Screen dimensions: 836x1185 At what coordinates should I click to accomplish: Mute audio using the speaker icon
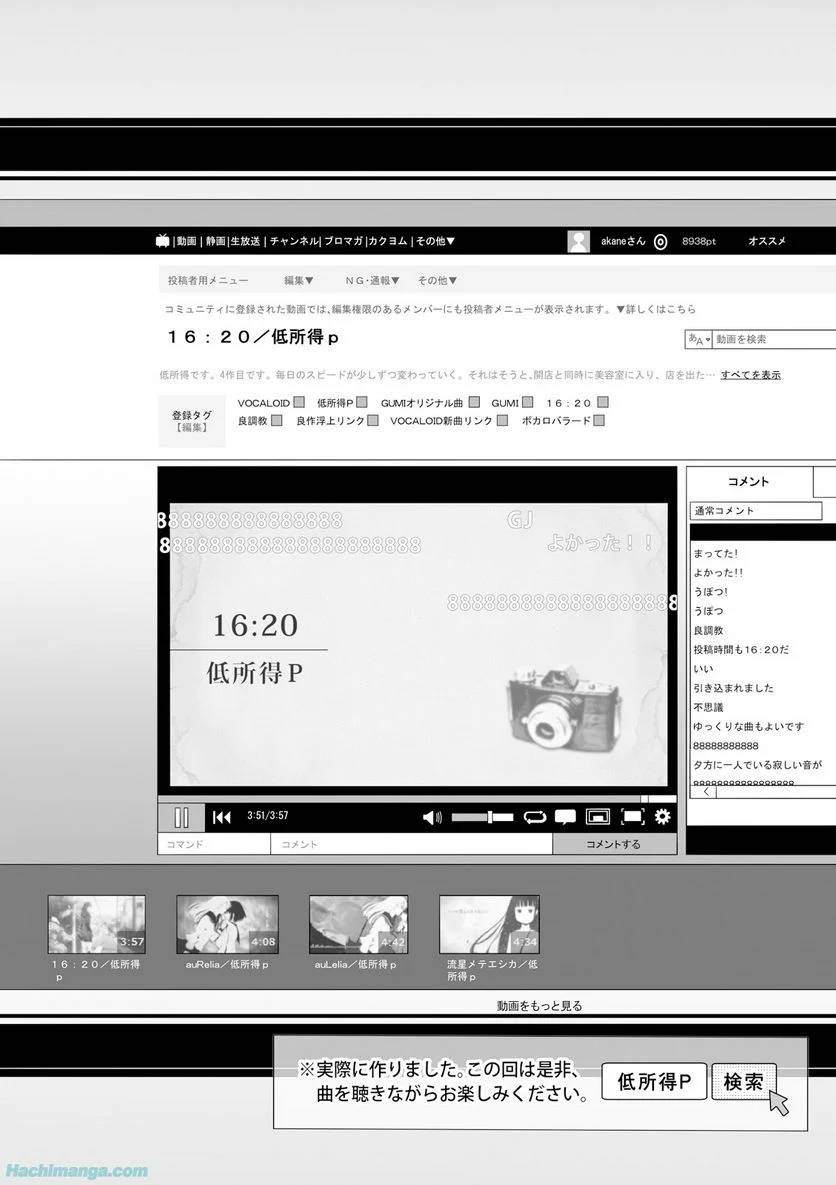click(x=432, y=817)
